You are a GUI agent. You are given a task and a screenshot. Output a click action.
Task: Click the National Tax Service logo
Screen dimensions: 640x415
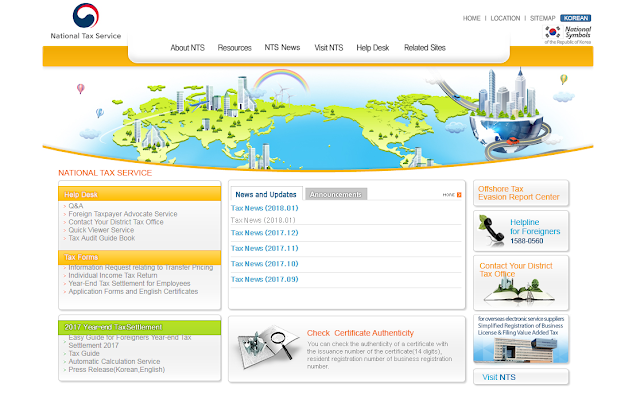(x=86, y=21)
